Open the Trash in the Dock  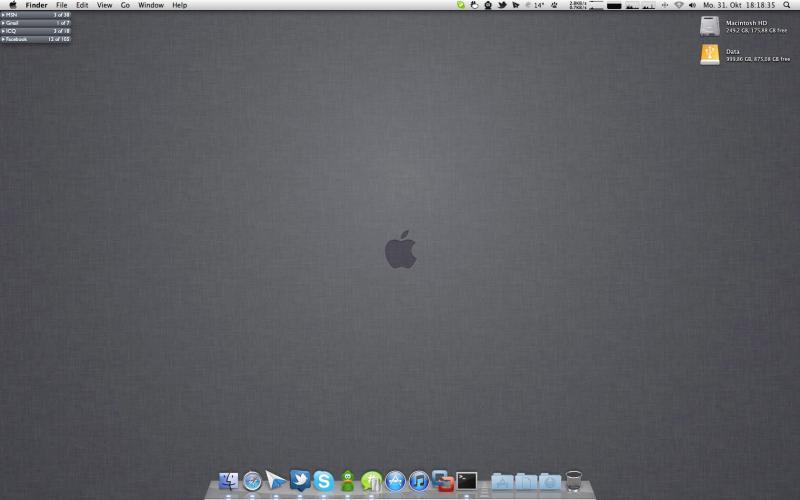[574, 481]
